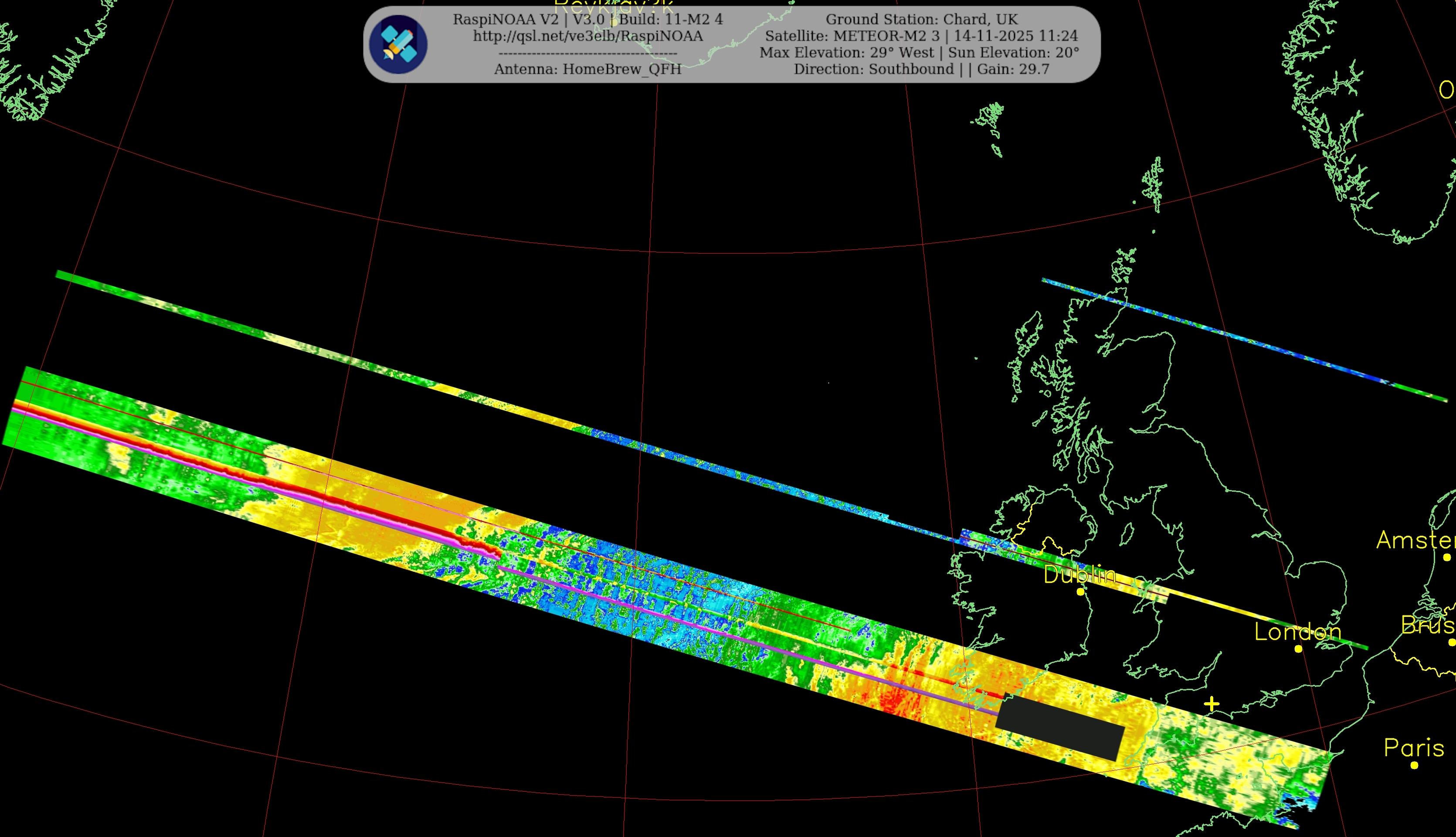Click the Amsterdam city label

[x=1416, y=541]
